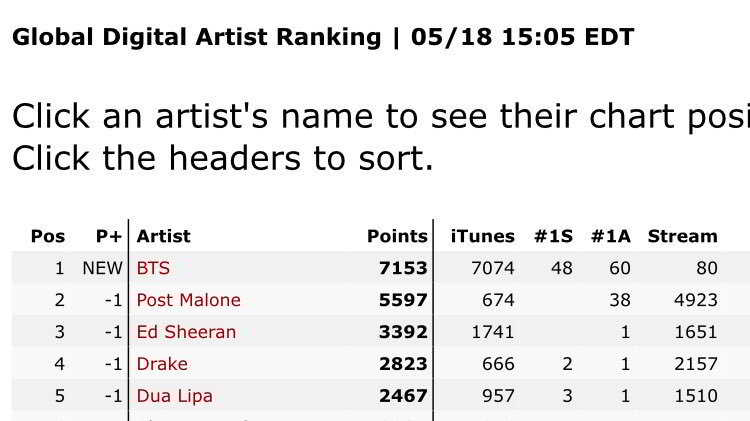Click the #1S column header
Image resolution: width=750 pixels, height=421 pixels.
(x=554, y=237)
